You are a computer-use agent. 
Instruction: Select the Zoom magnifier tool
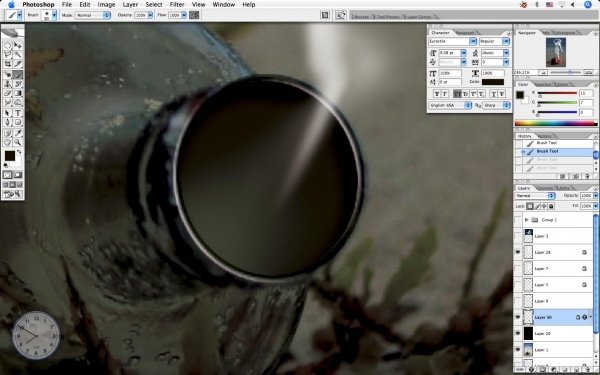click(x=18, y=142)
